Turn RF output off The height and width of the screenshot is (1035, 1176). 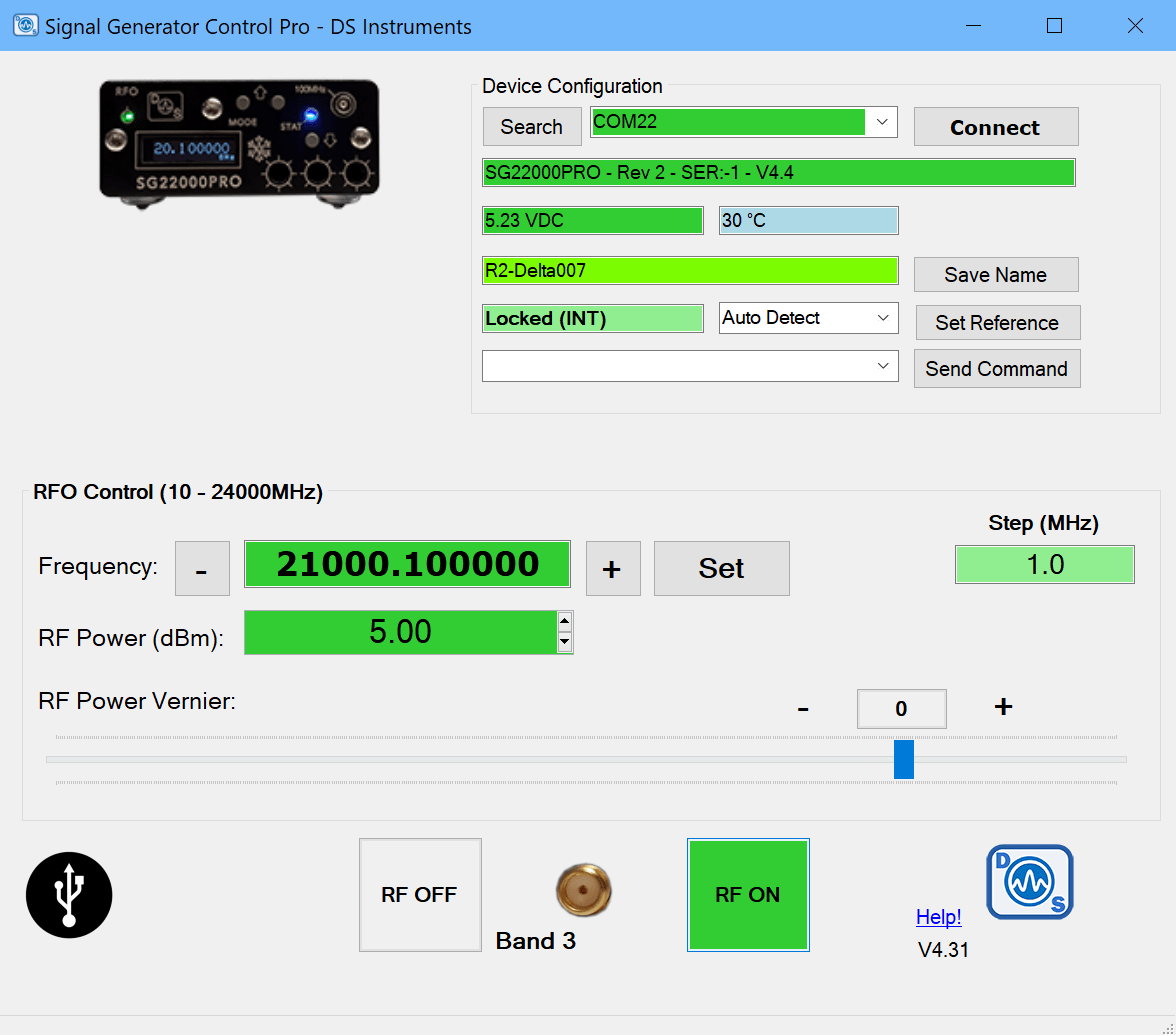[420, 895]
